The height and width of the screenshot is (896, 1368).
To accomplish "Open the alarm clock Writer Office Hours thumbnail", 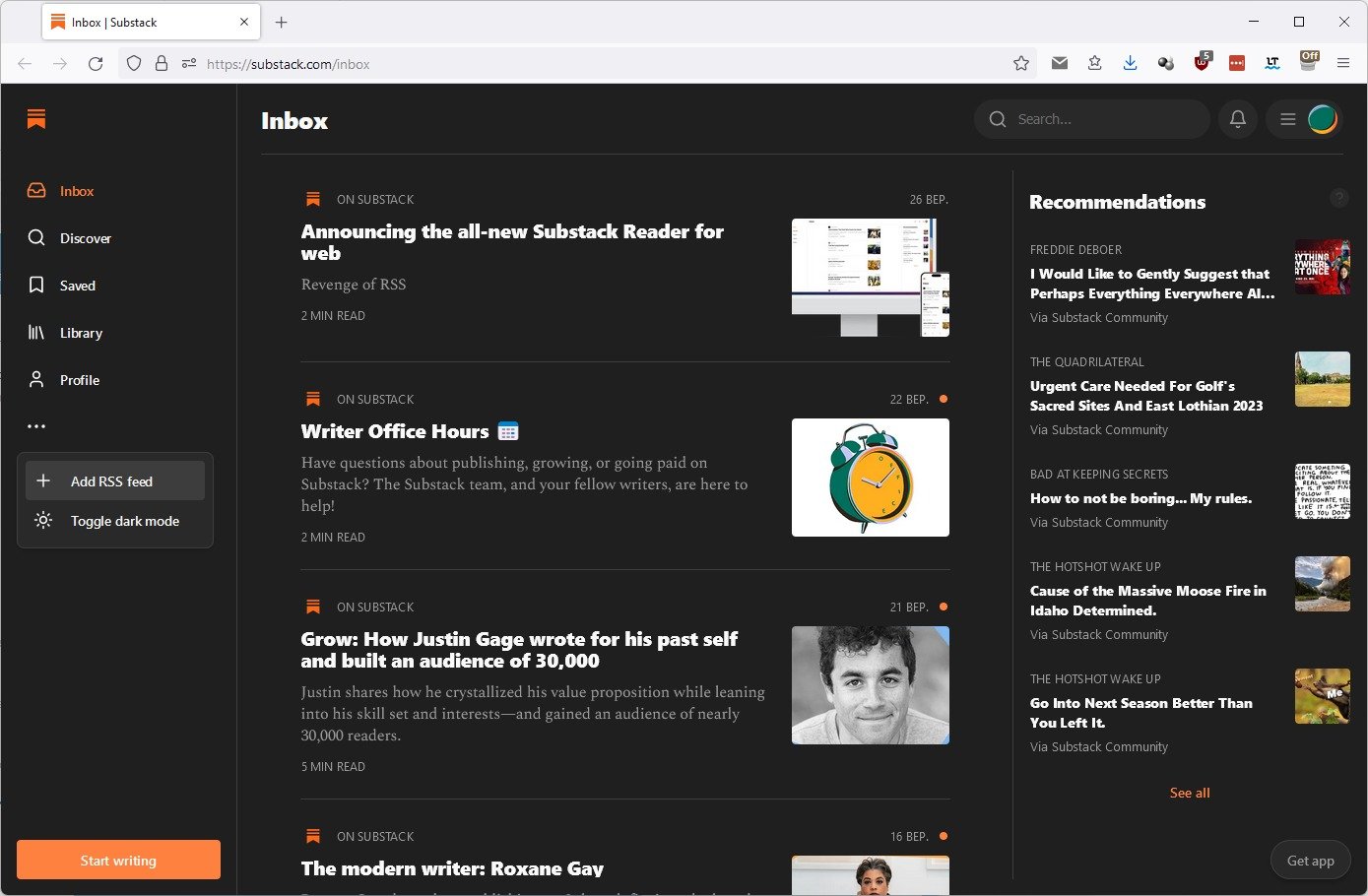I will tap(871, 478).
